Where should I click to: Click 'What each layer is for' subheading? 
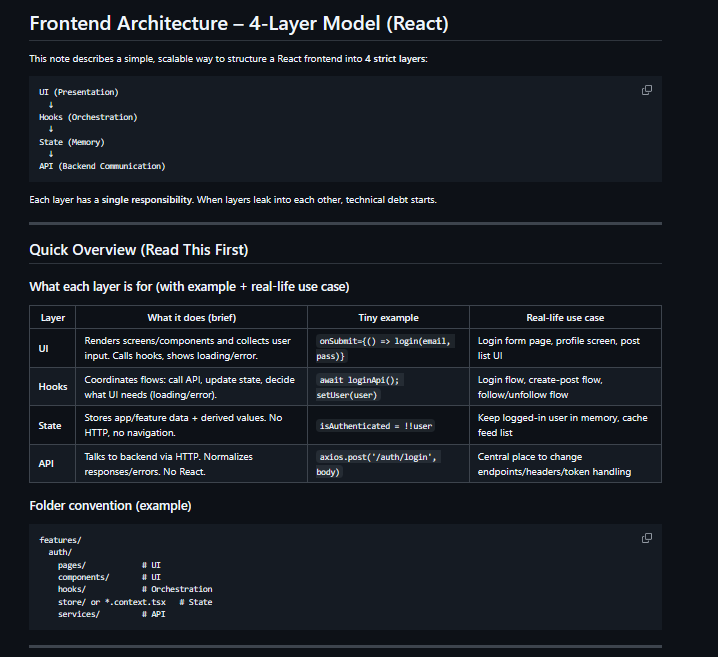[189, 287]
